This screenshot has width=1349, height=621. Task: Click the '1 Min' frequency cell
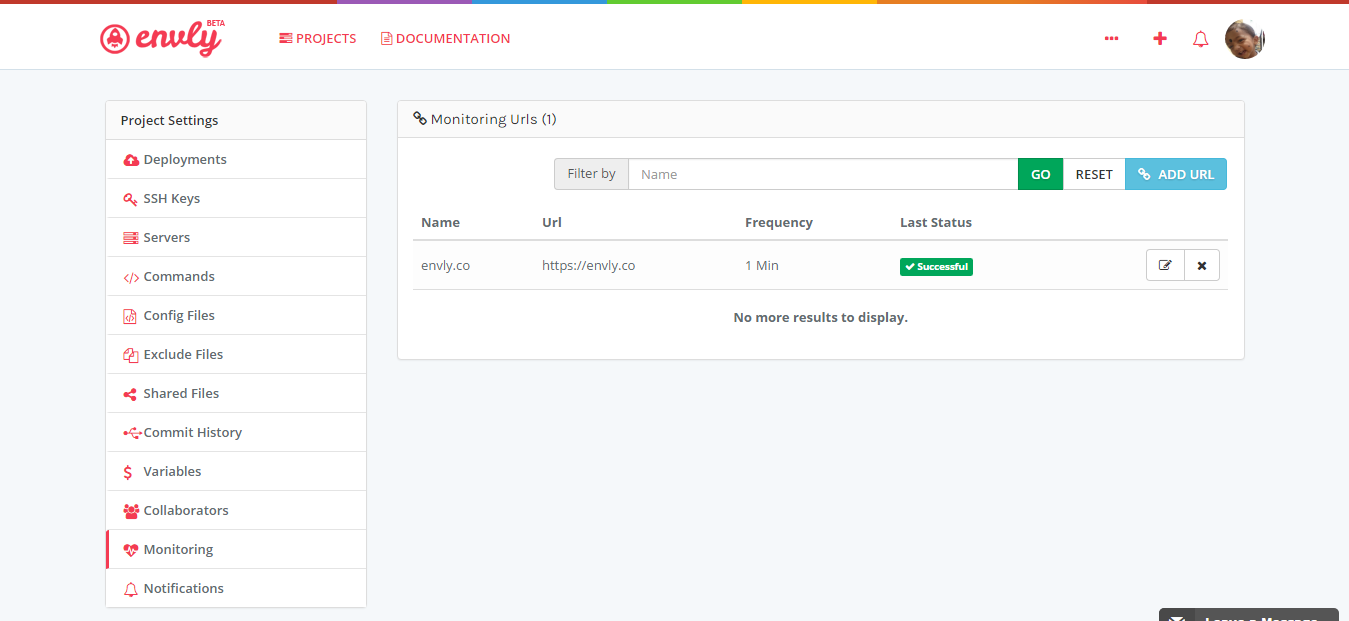[762, 266]
